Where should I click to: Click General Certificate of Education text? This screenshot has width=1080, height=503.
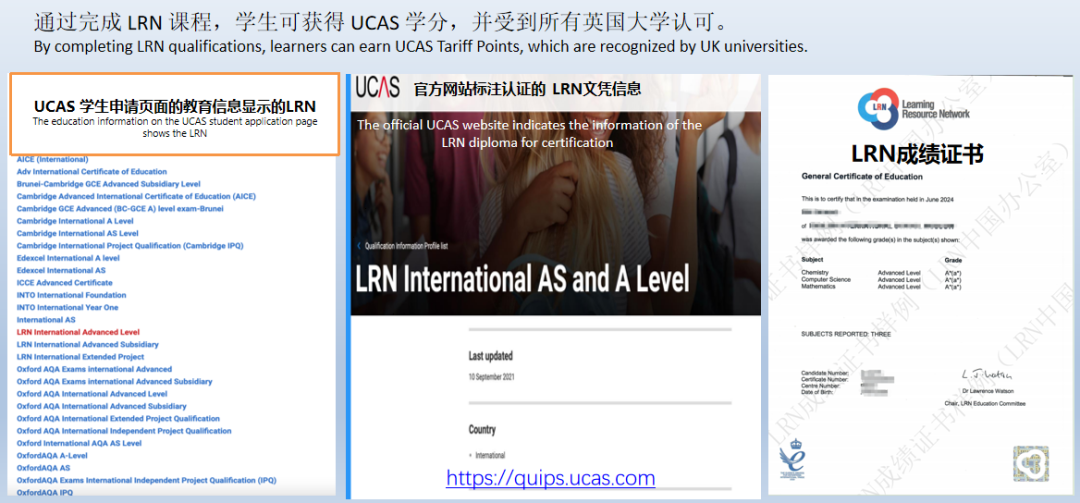coord(862,177)
